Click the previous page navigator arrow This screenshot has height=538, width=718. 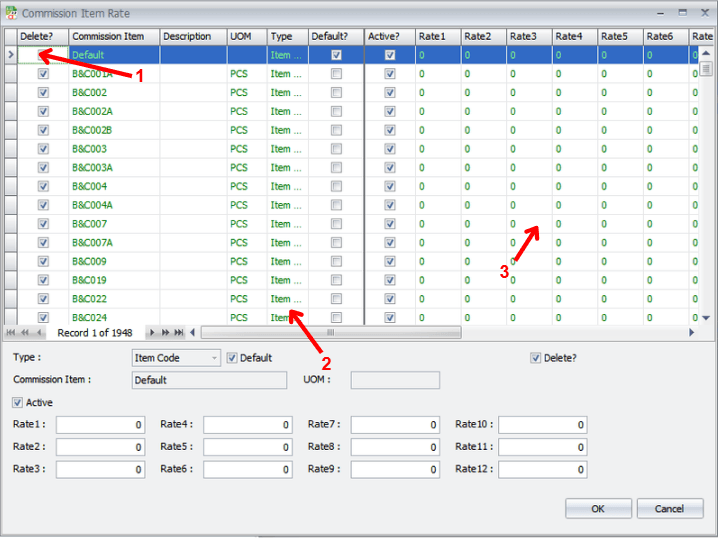tap(24, 332)
